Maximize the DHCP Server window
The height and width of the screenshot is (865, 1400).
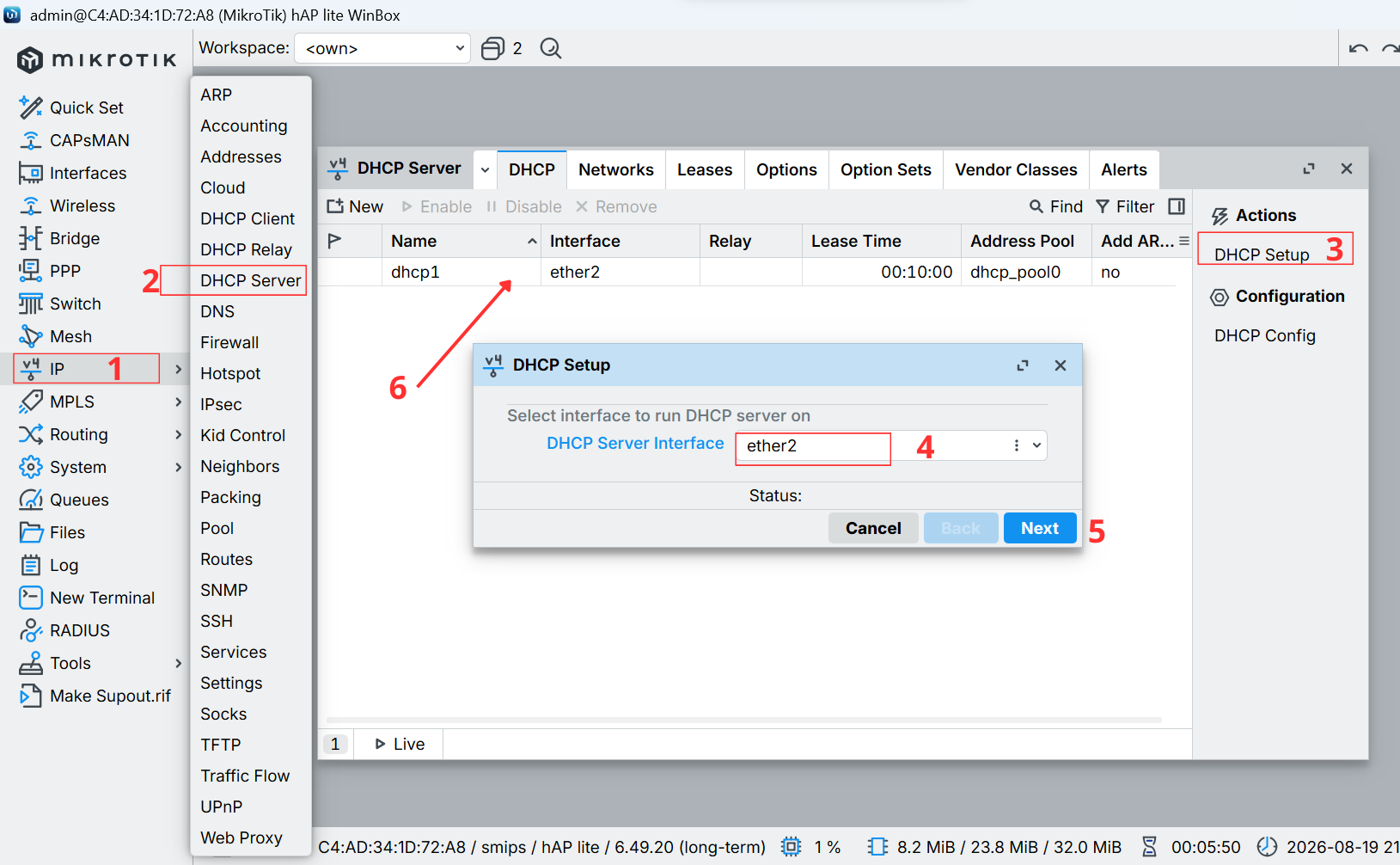1309,169
